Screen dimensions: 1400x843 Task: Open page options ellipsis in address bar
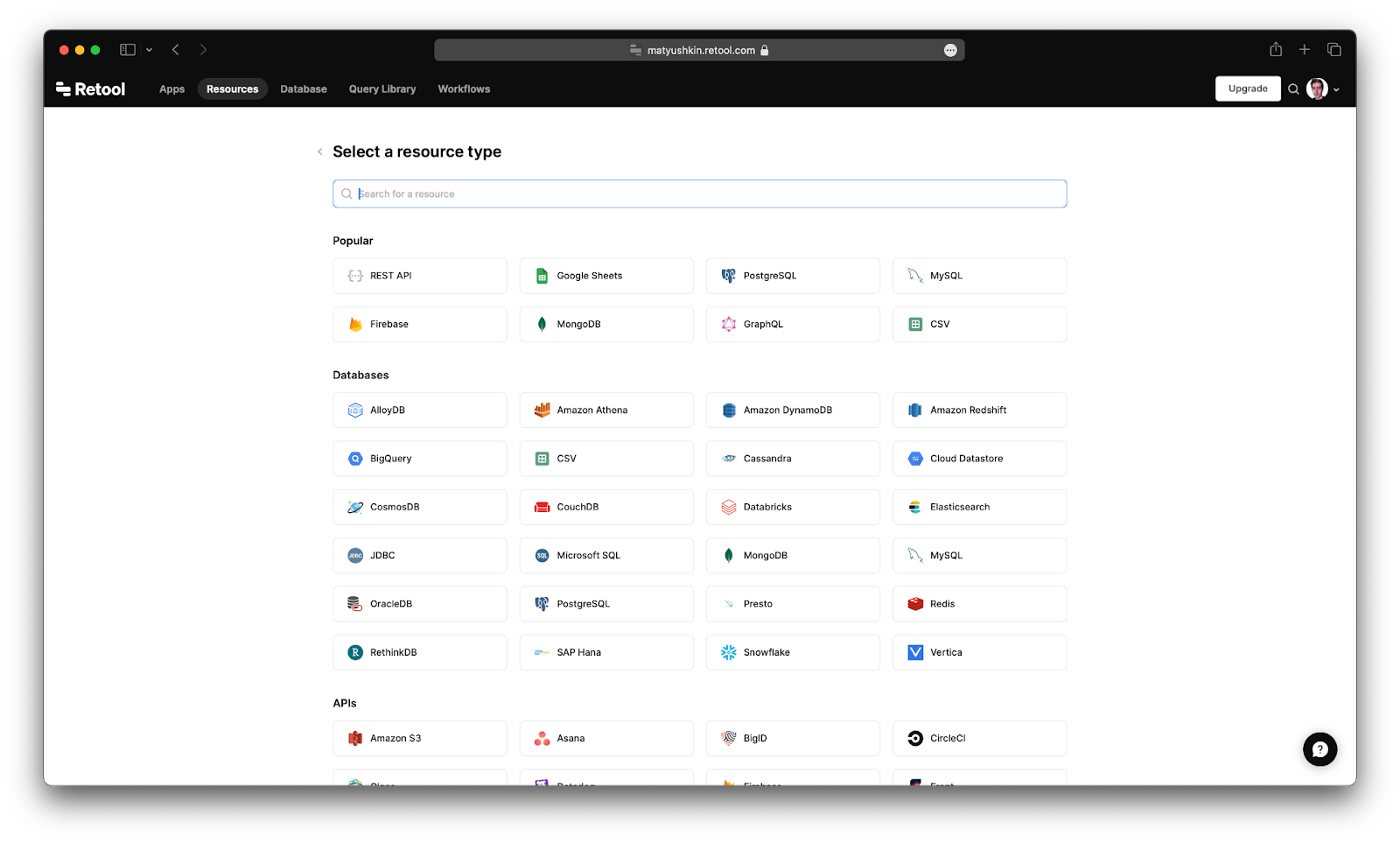coord(950,51)
